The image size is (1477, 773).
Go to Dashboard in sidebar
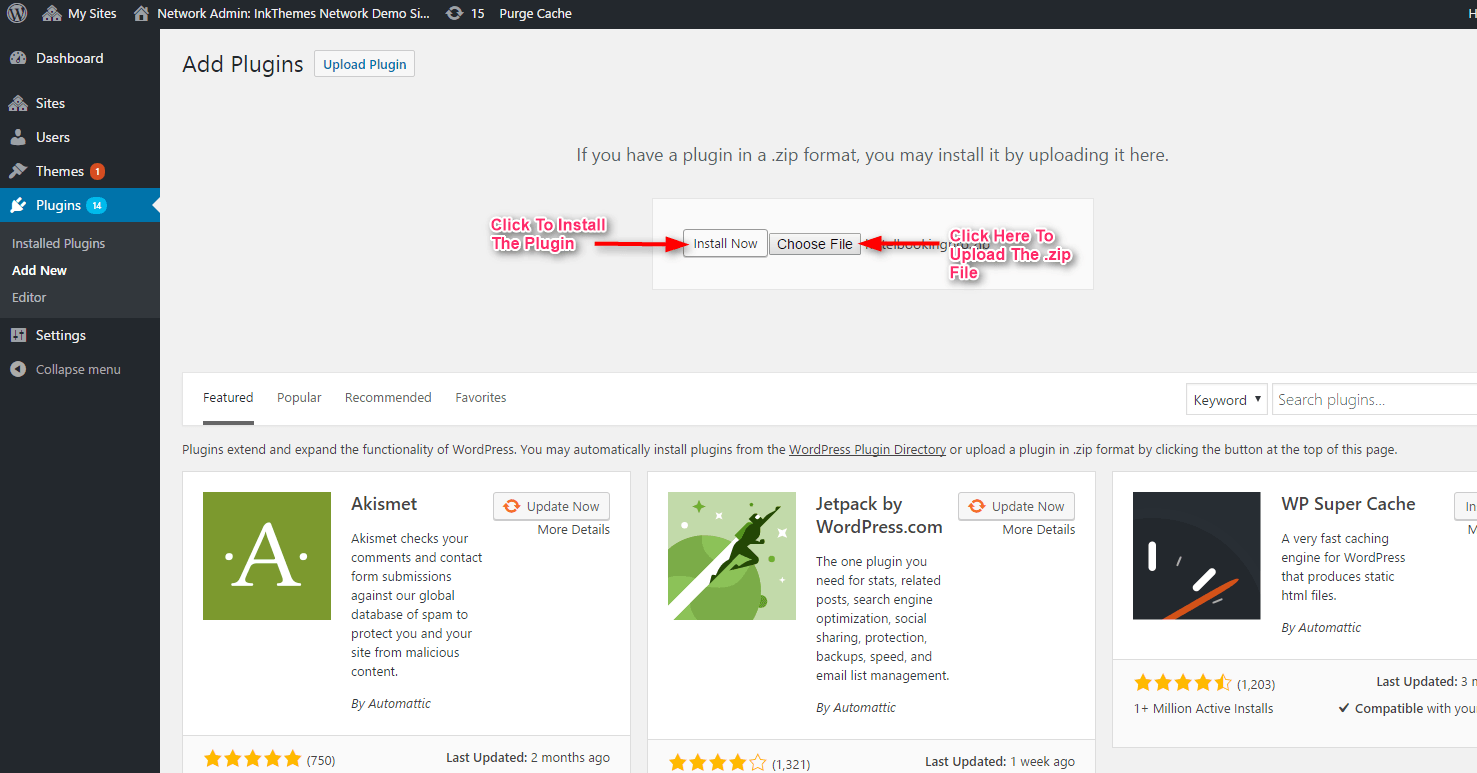coord(69,58)
